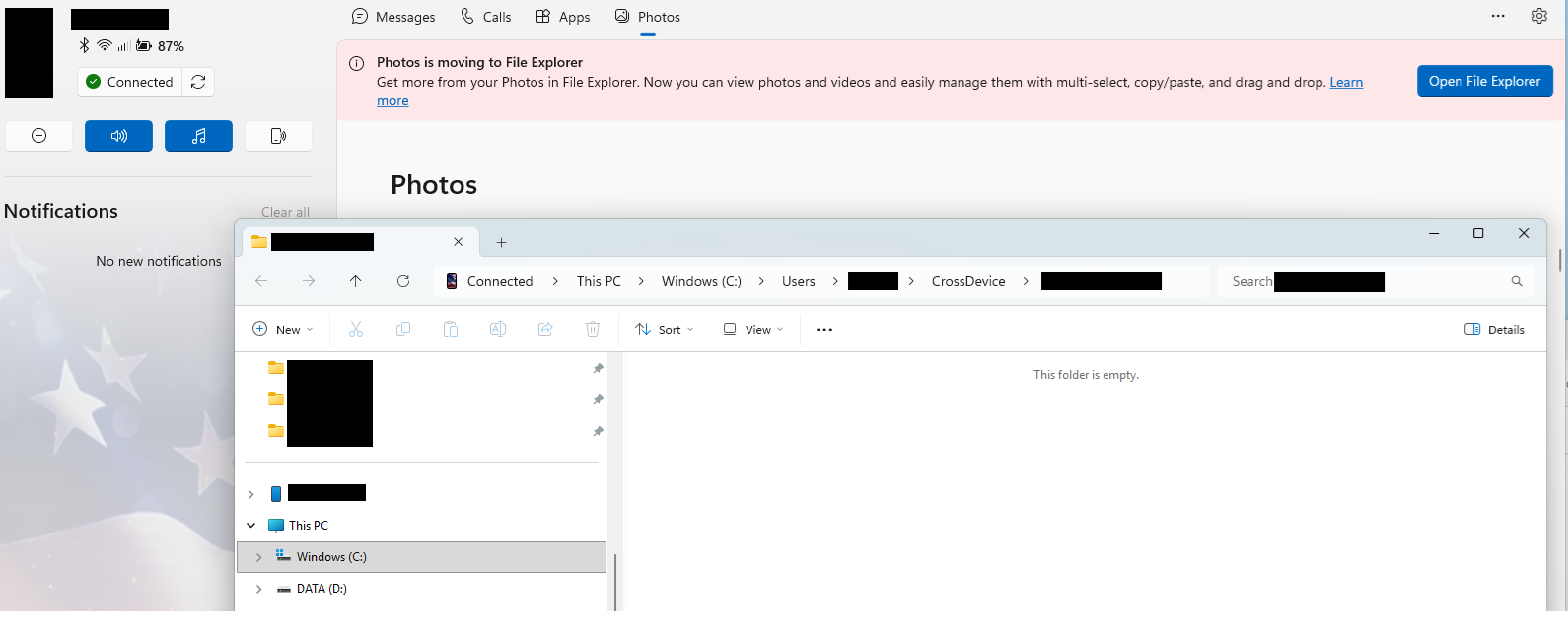
Task: Open the New dropdown menu
Action: [x=283, y=329]
